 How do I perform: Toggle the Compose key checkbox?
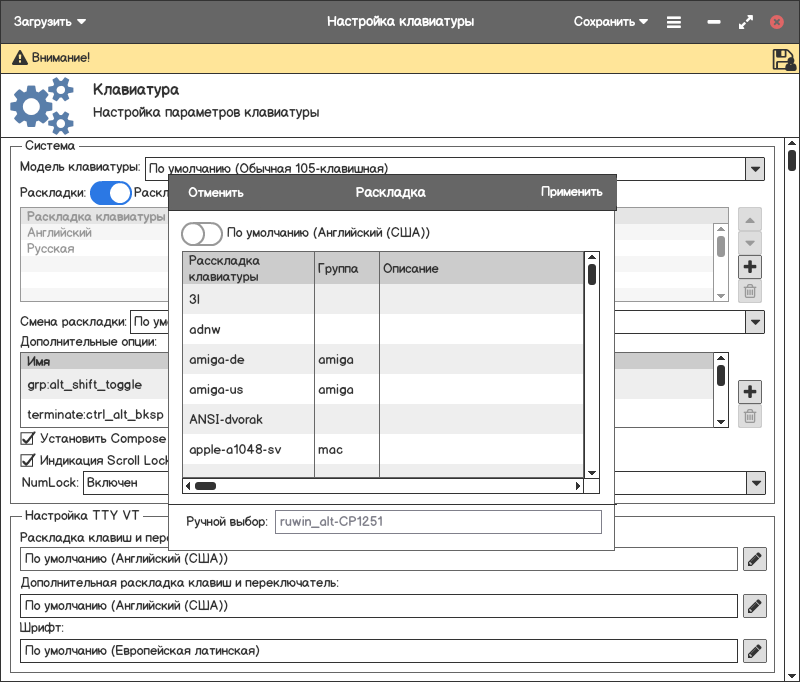pos(28,438)
